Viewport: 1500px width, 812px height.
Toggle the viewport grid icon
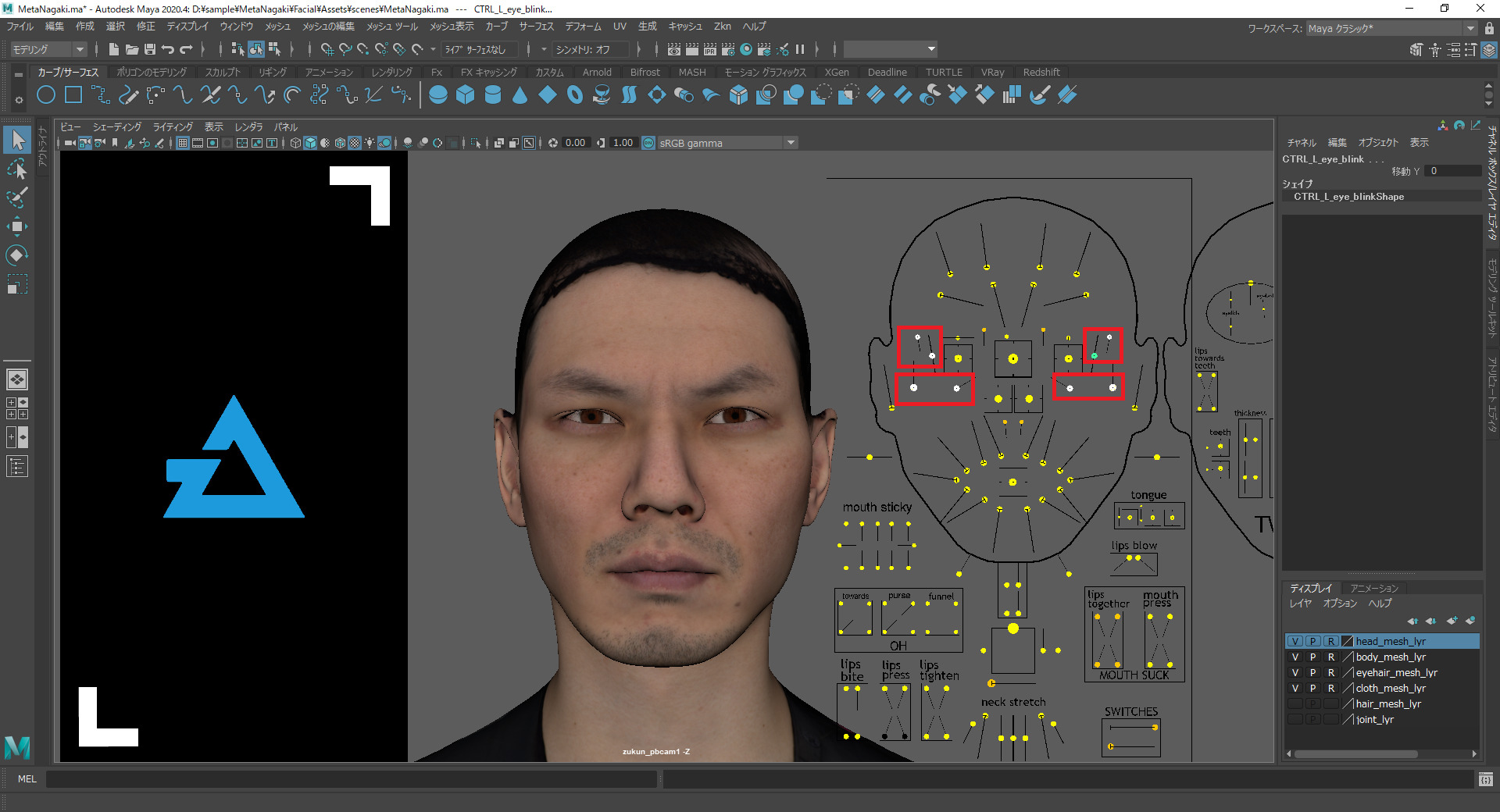[x=183, y=143]
